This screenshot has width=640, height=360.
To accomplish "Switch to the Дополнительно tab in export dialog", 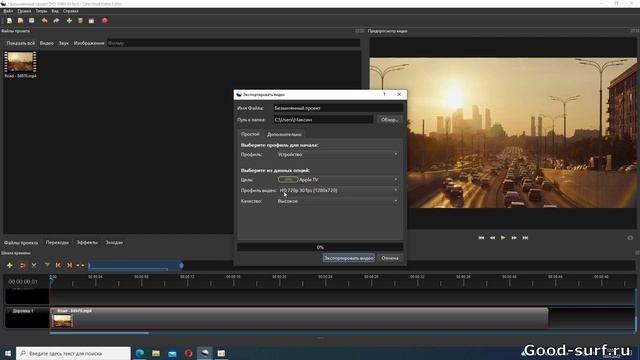I will click(x=284, y=134).
